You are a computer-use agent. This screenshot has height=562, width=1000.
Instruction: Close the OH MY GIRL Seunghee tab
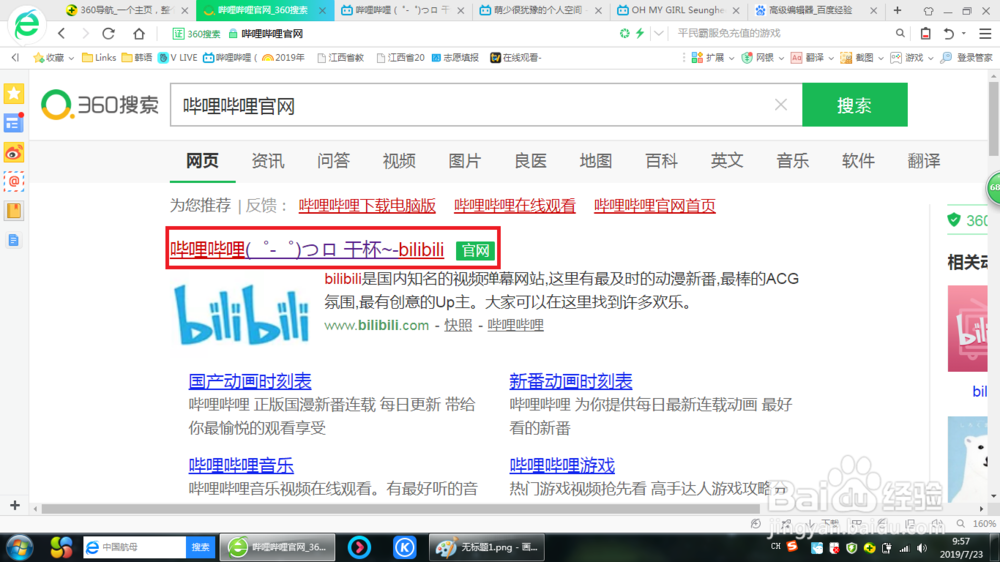pyautogui.click(x=736, y=11)
